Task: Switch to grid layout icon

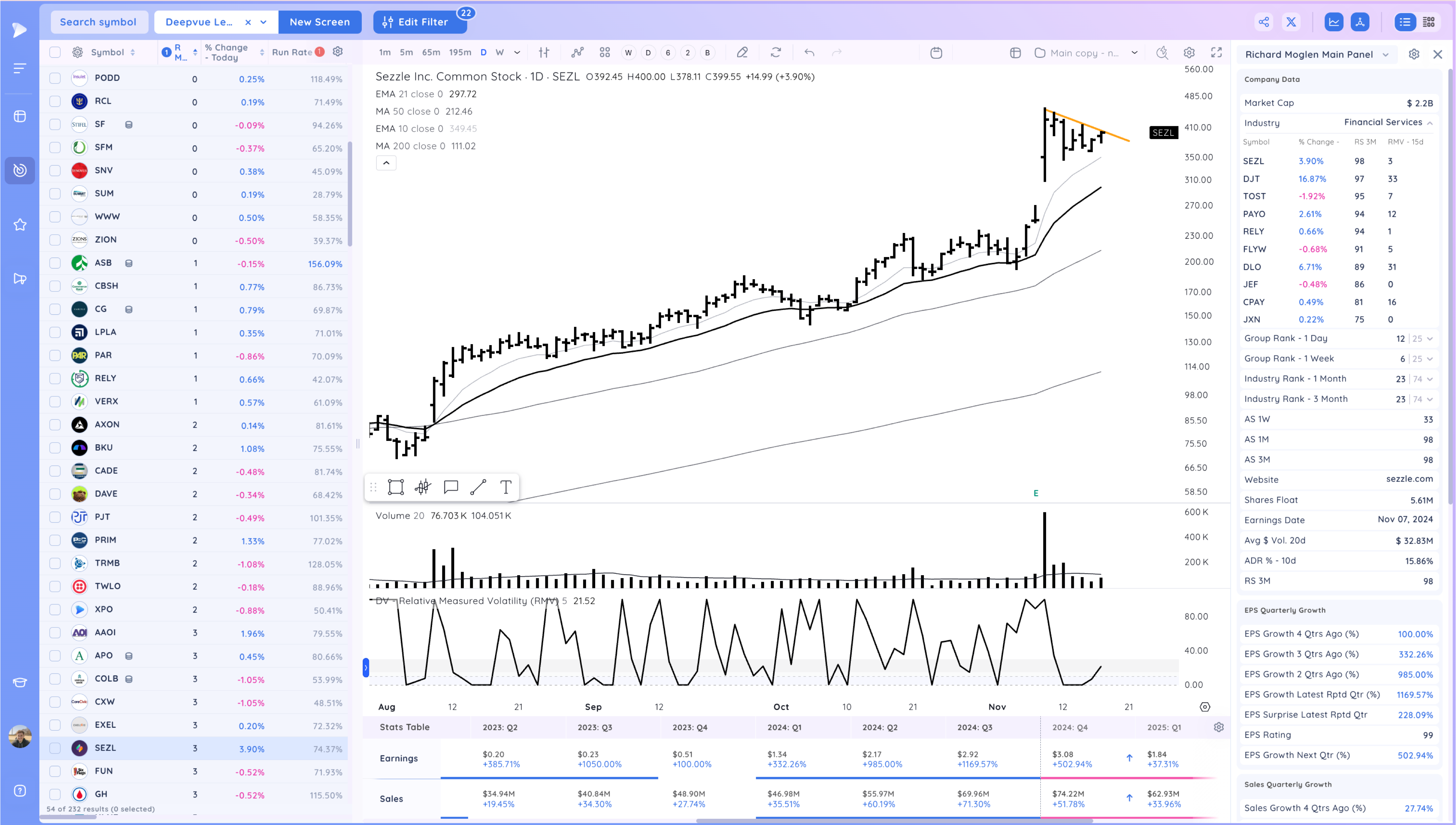Action: click(1429, 22)
